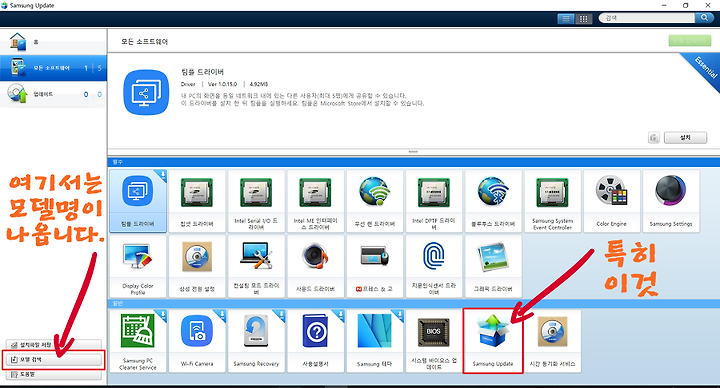This screenshot has height=388, width=720.
Task: Switch to list view layout
Action: [x=566, y=18]
